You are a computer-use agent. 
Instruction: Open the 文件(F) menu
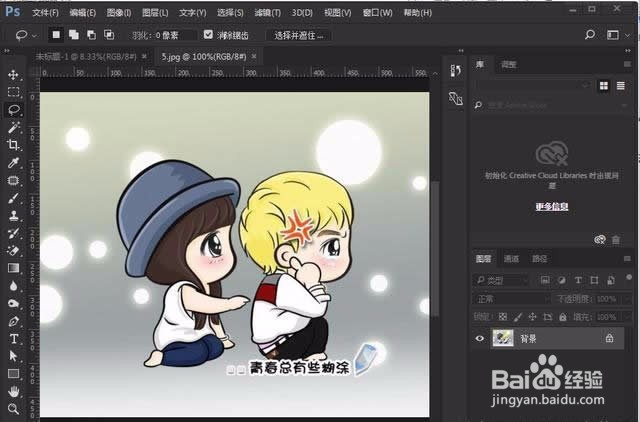point(45,13)
